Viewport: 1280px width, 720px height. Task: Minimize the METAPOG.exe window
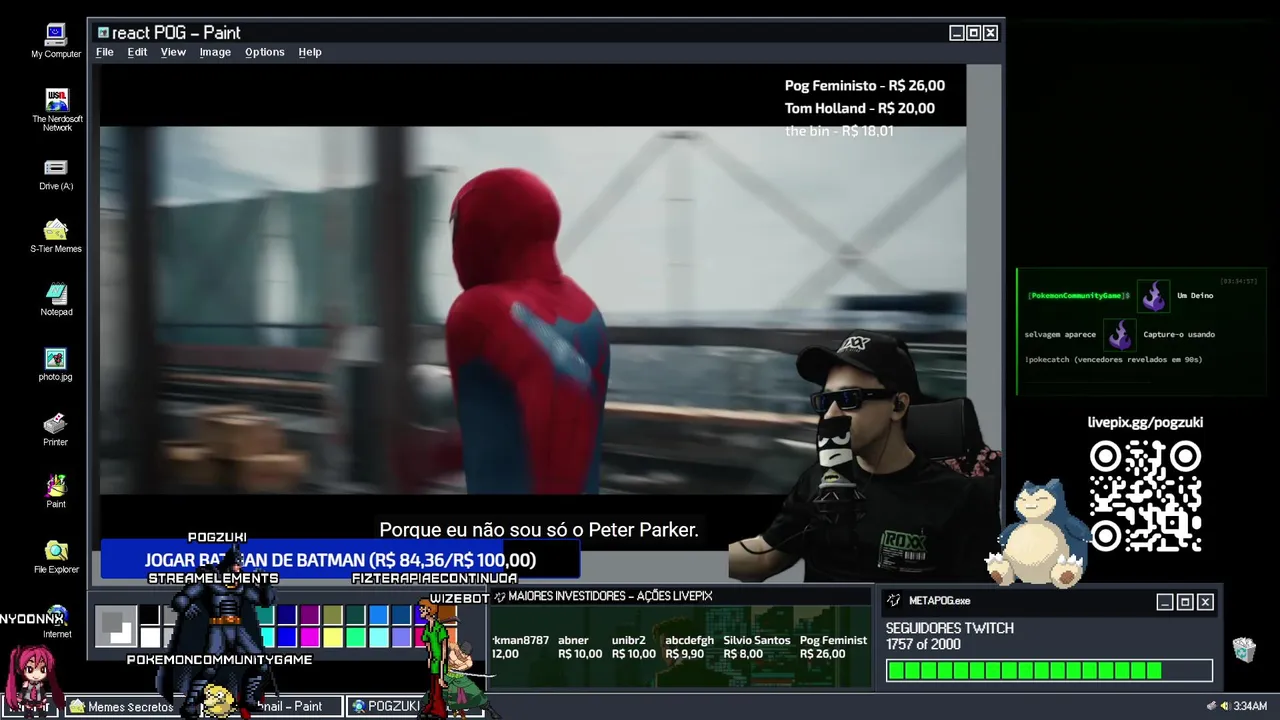coord(1164,602)
